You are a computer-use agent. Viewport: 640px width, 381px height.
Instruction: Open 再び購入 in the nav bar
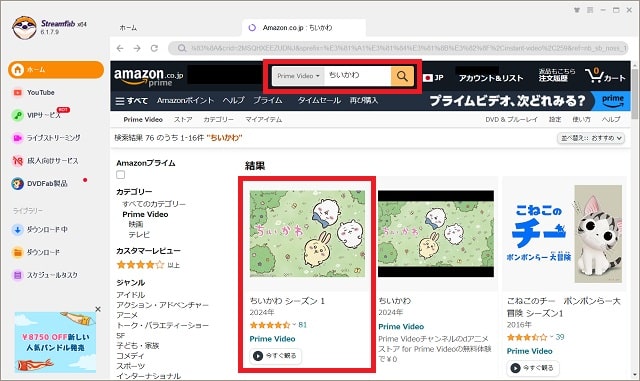[364, 100]
